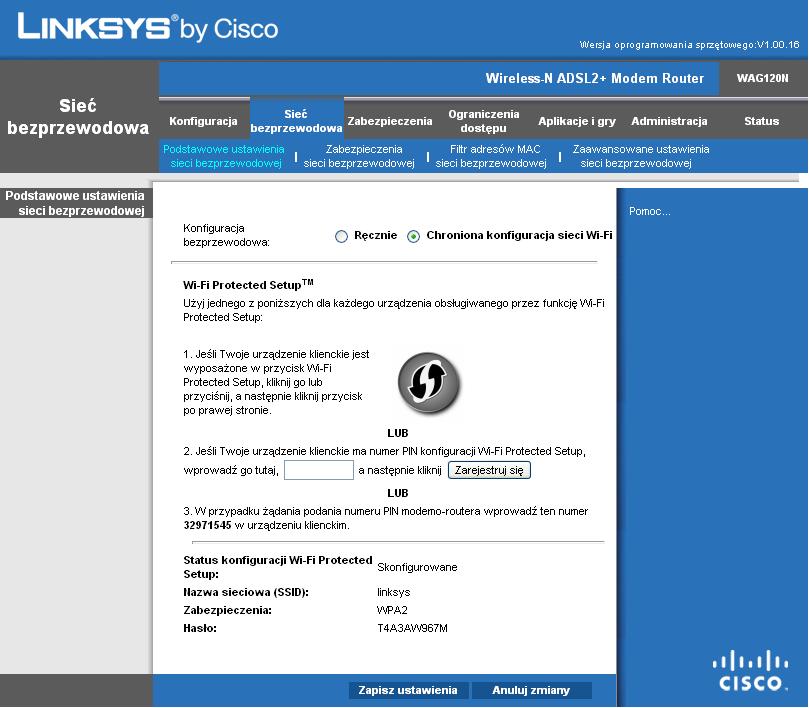Open the Aplikacje i gry tab
Image resolution: width=809 pixels, height=708 pixels.
pyautogui.click(x=577, y=121)
